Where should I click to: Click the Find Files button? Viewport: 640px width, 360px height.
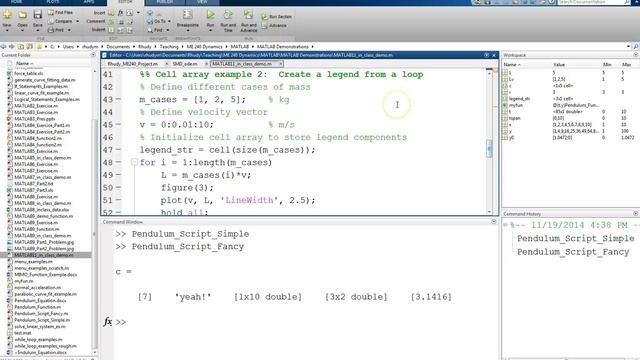pos(60,12)
